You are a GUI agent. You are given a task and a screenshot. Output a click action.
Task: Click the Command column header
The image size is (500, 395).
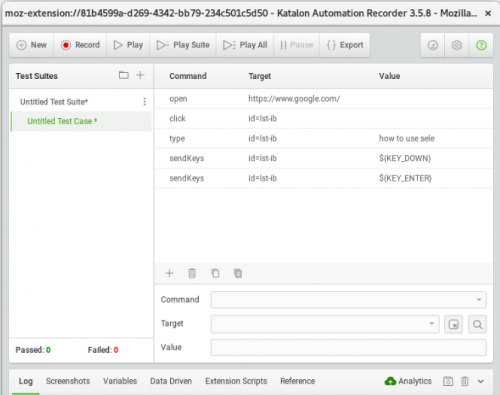pos(188,76)
